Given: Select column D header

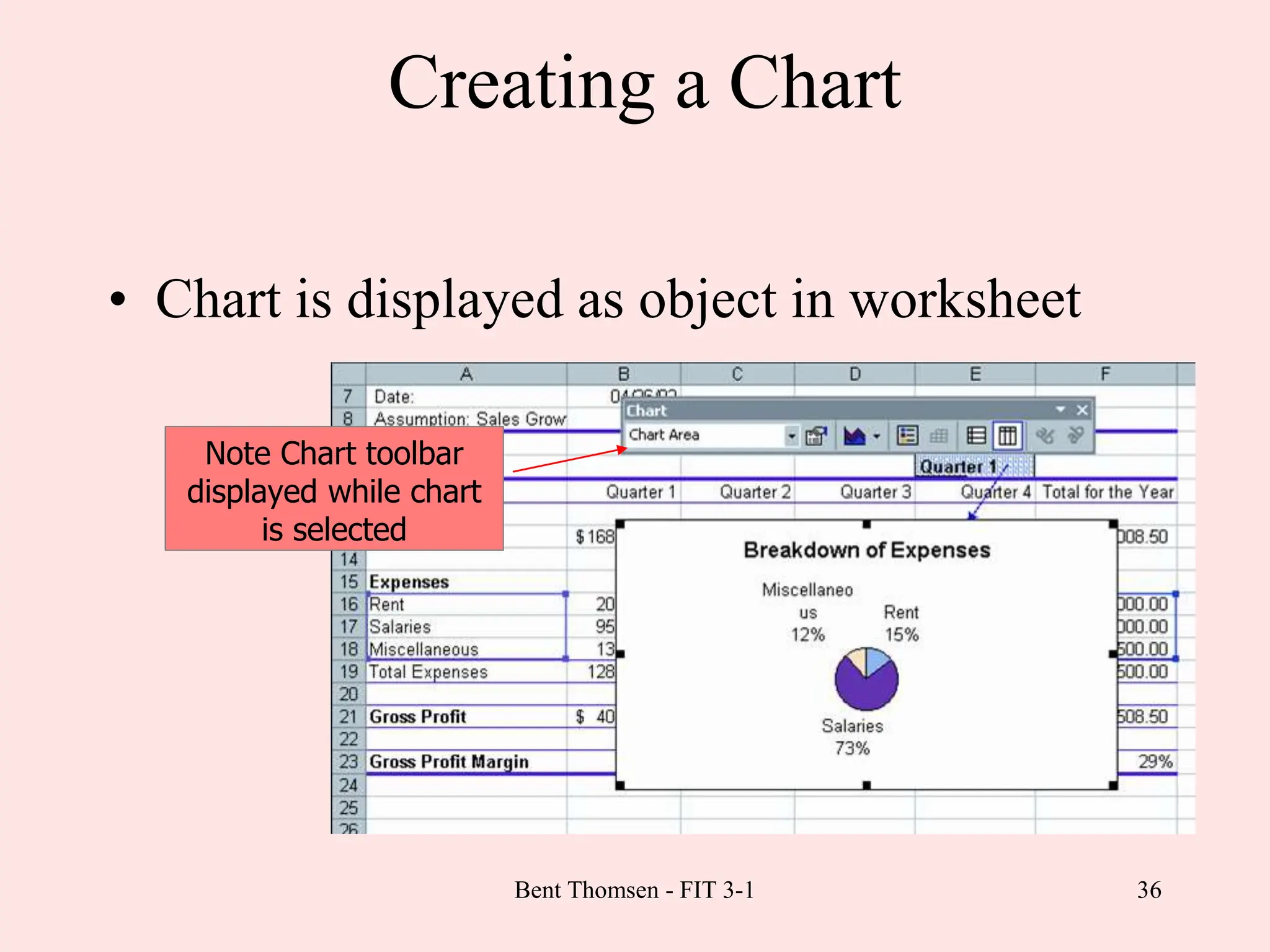Looking at the screenshot, I should pyautogui.click(x=855, y=374).
